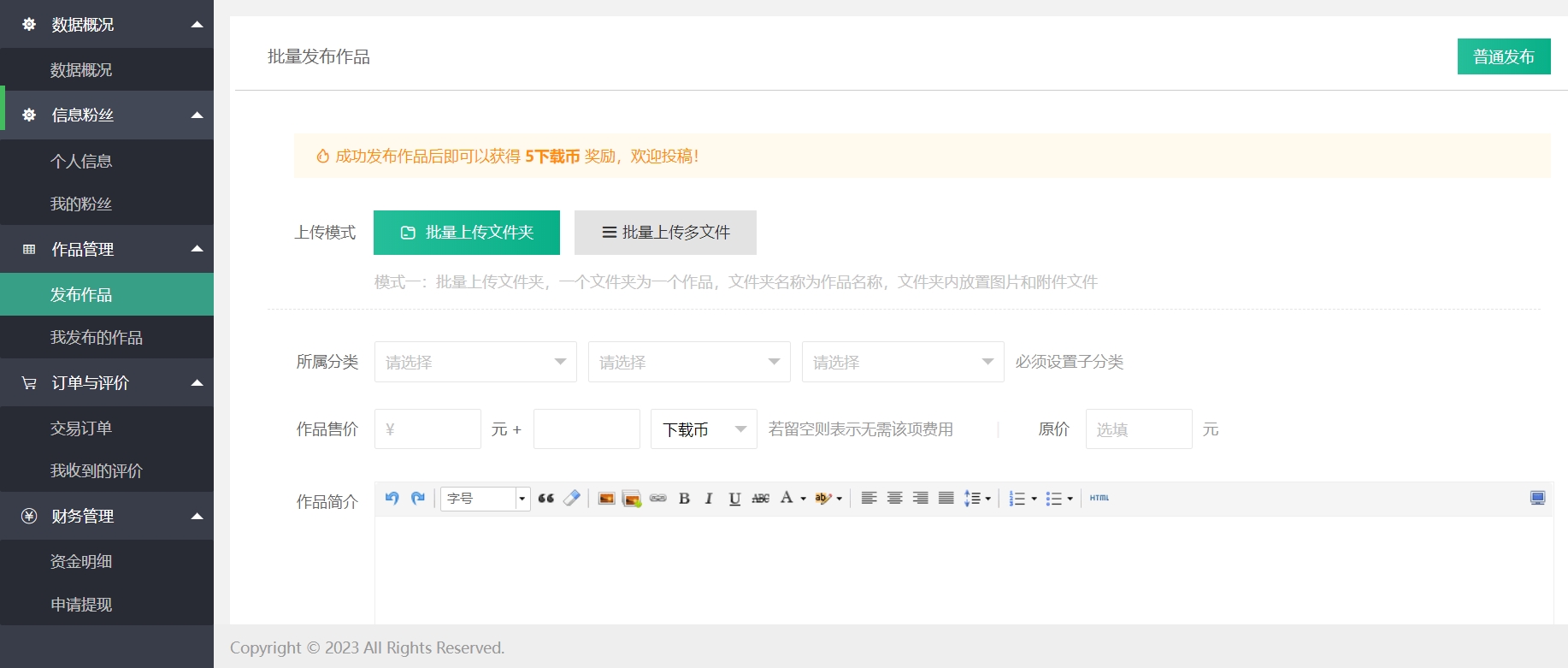This screenshot has width=1568, height=668.
Task: Open 我的粉丝 page
Action: (x=107, y=204)
